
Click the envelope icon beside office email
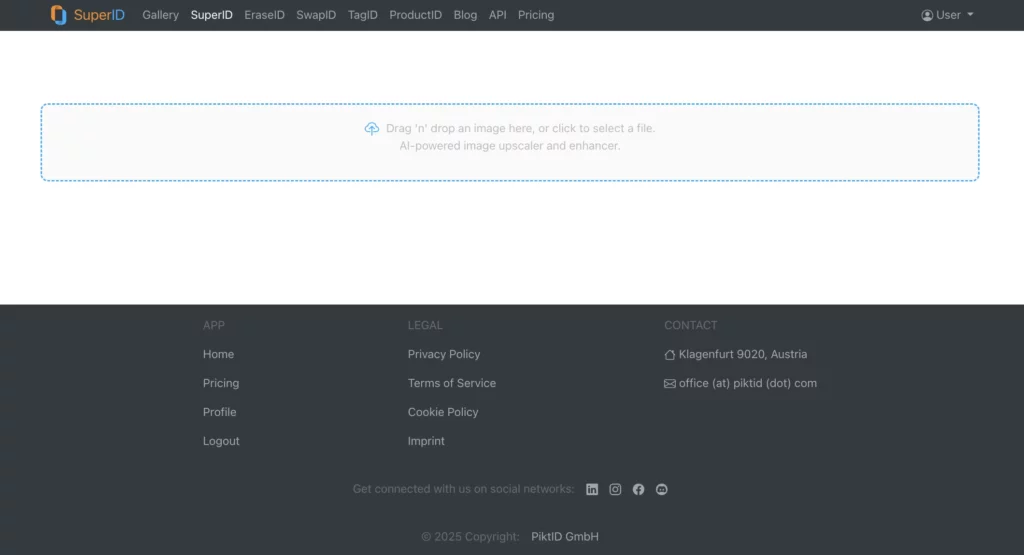coord(670,383)
